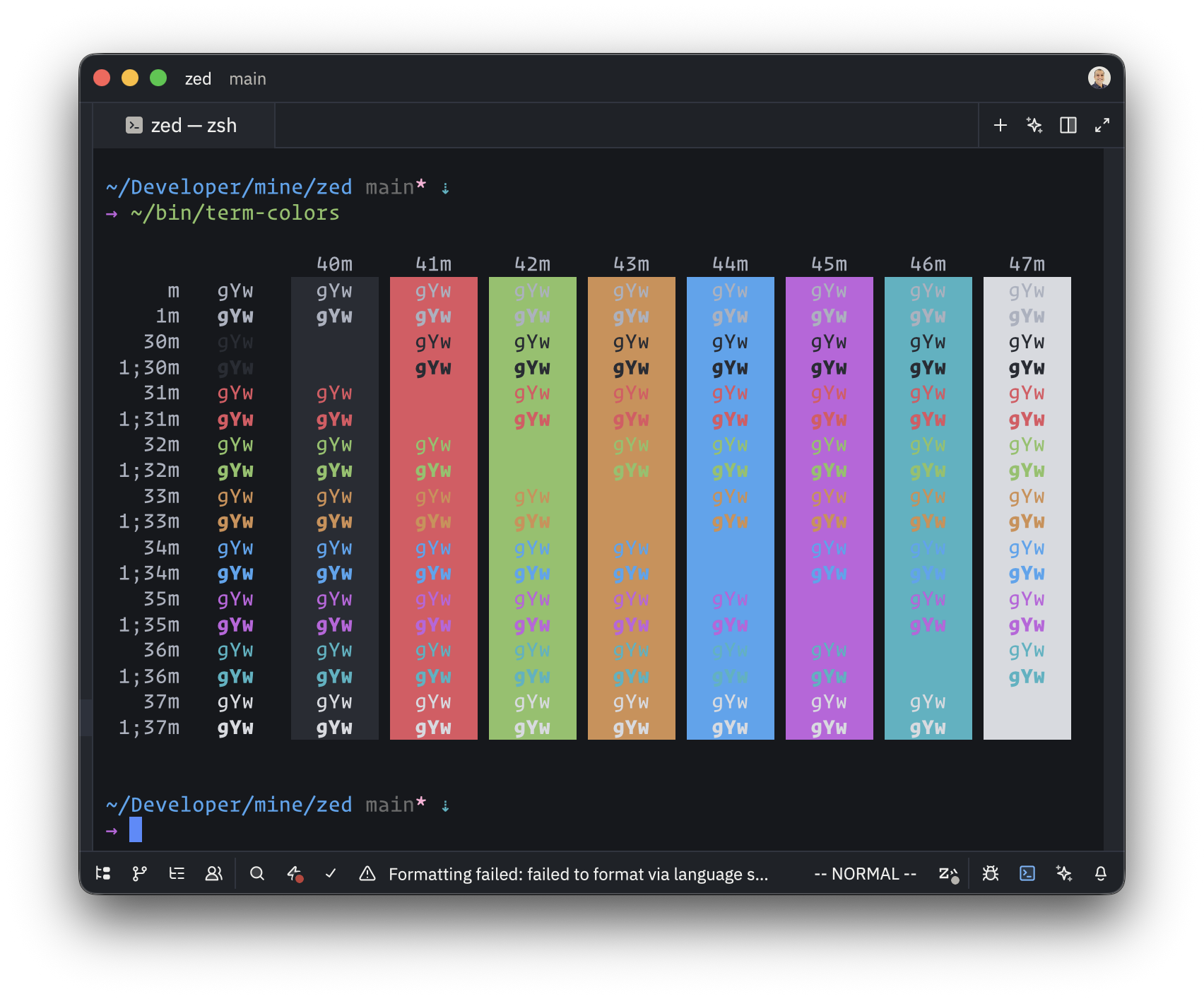Click the 41m column header
The height and width of the screenshot is (999, 1204).
coord(433,264)
